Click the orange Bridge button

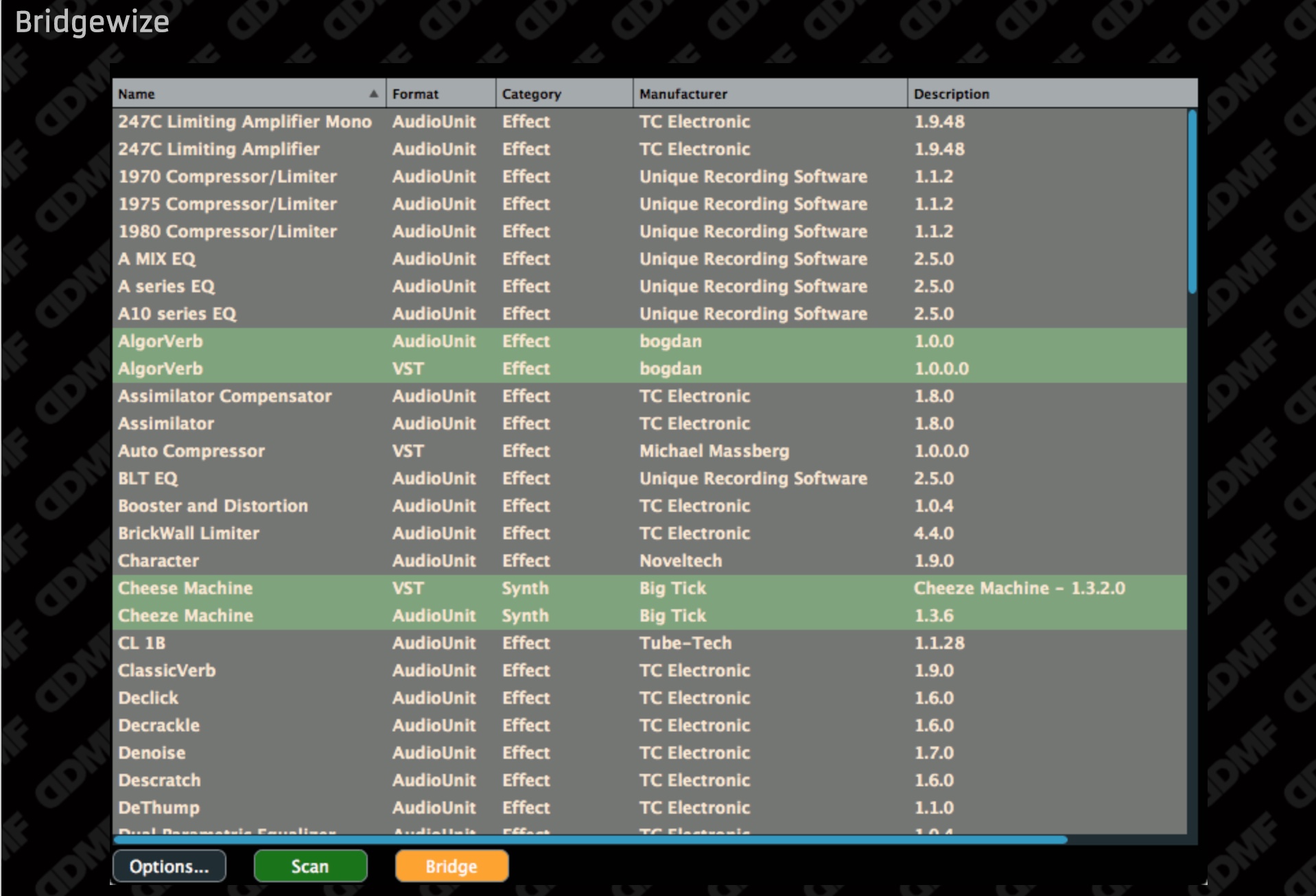point(451,866)
